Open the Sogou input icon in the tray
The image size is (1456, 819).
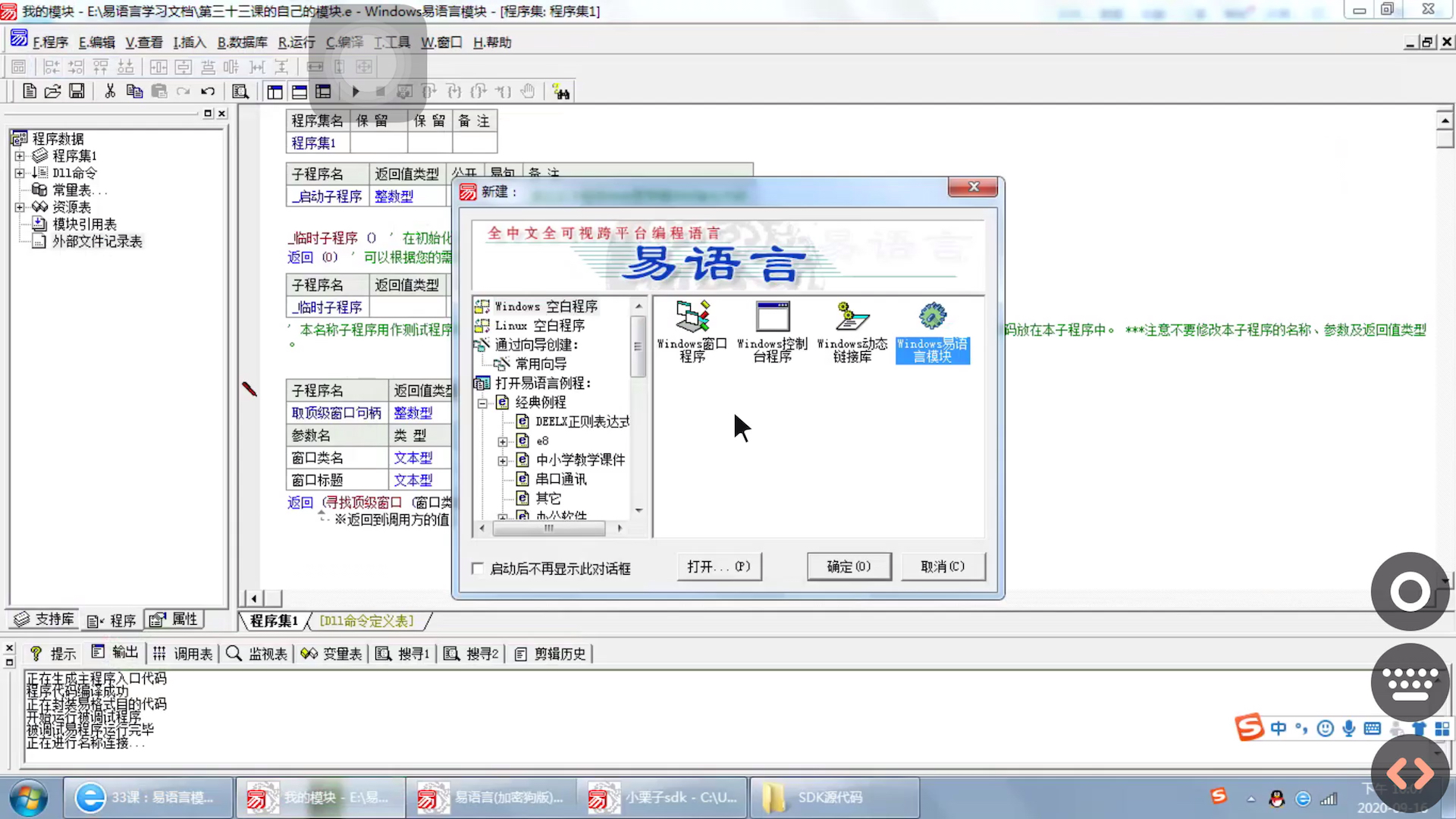[x=1219, y=797]
